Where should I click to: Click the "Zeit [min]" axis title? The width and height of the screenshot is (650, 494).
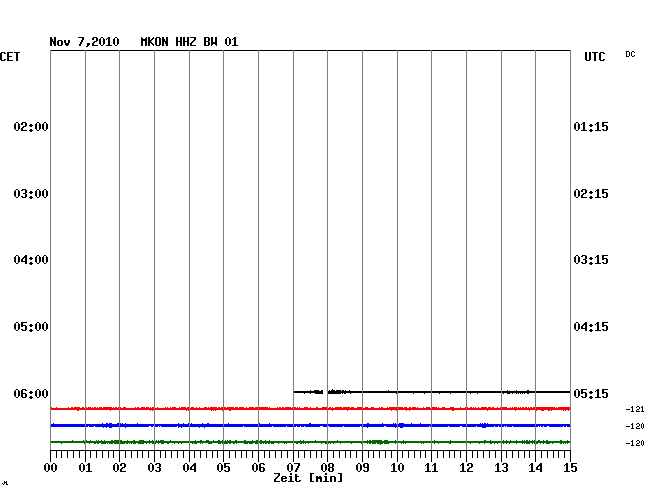pyautogui.click(x=308, y=478)
